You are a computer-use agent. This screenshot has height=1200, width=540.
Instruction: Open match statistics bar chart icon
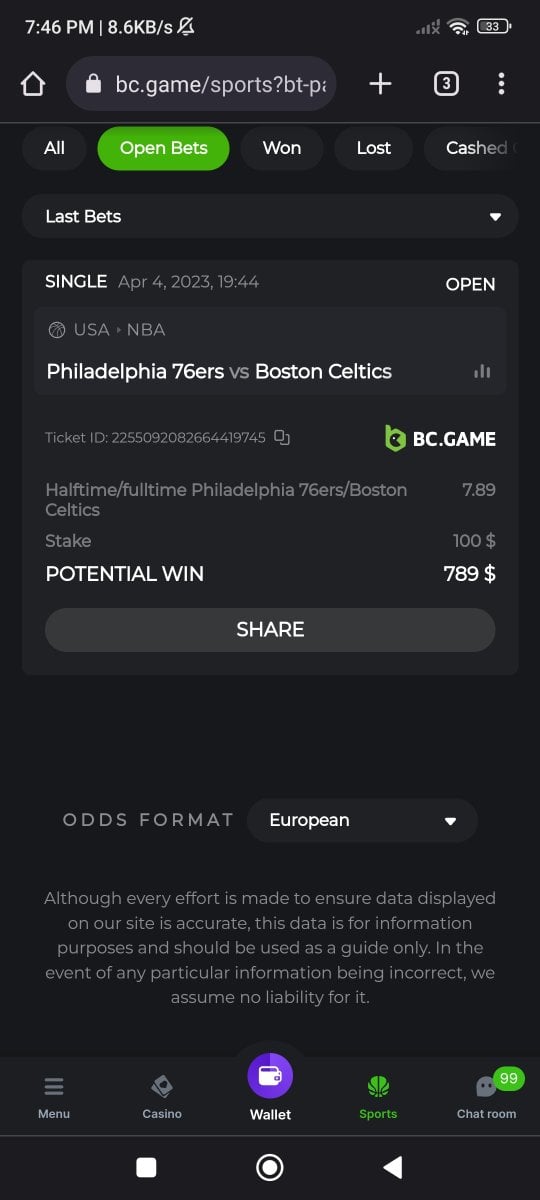click(x=482, y=371)
